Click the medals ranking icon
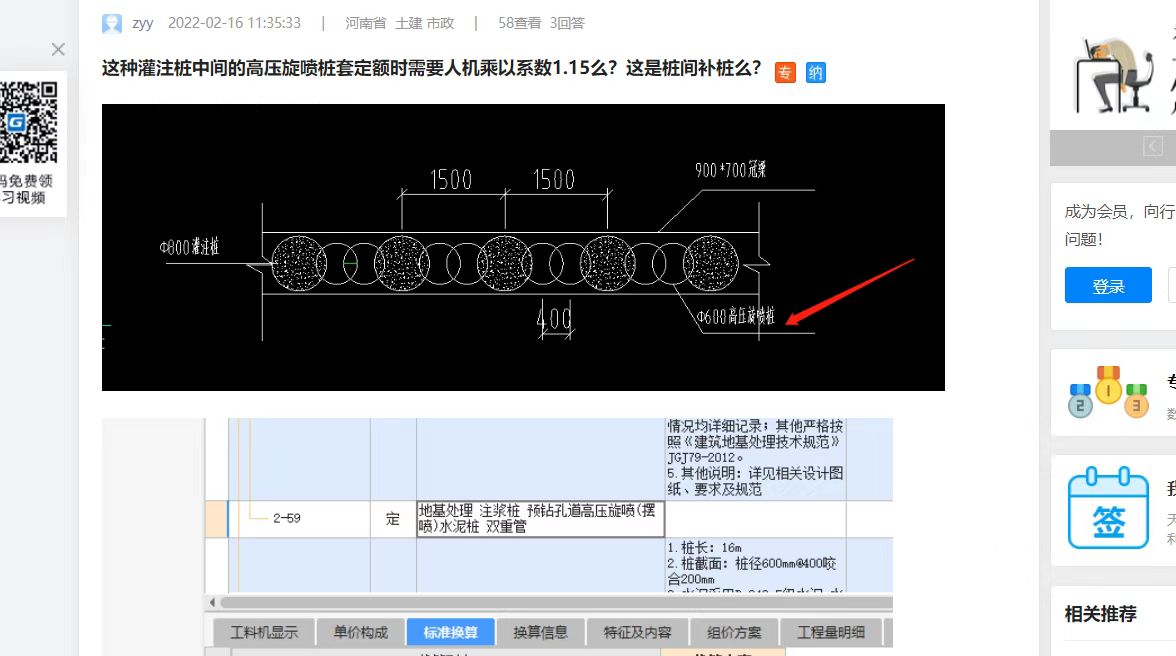This screenshot has height=656, width=1176. [x=1108, y=392]
